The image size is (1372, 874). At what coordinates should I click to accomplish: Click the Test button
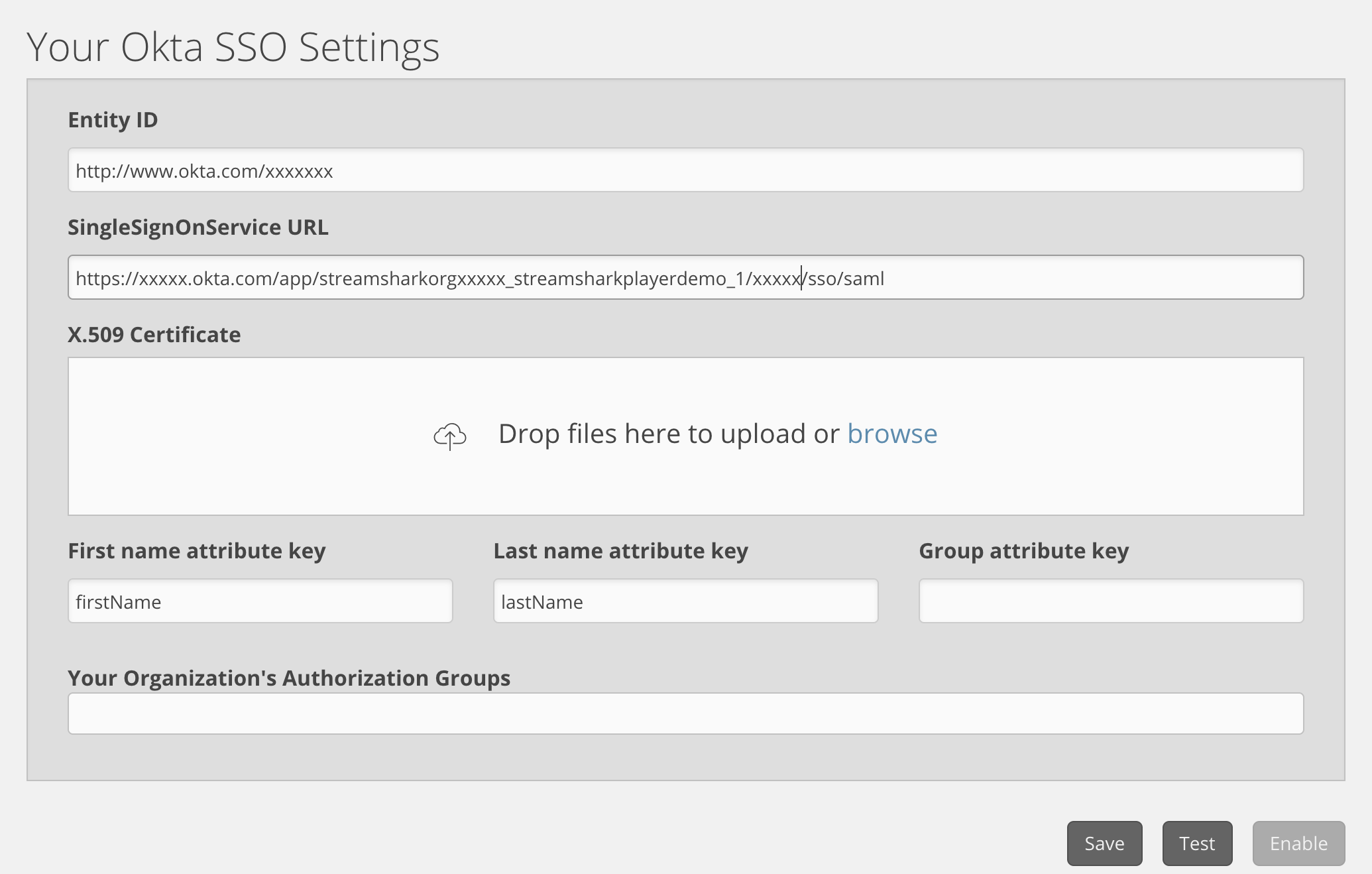click(x=1197, y=843)
